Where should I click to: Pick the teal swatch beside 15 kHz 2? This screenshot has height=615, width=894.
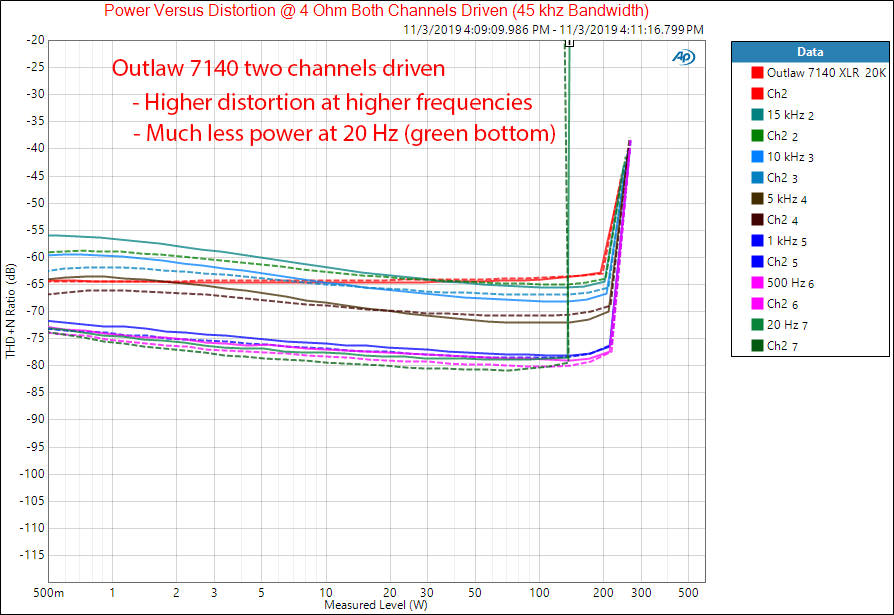click(x=757, y=115)
